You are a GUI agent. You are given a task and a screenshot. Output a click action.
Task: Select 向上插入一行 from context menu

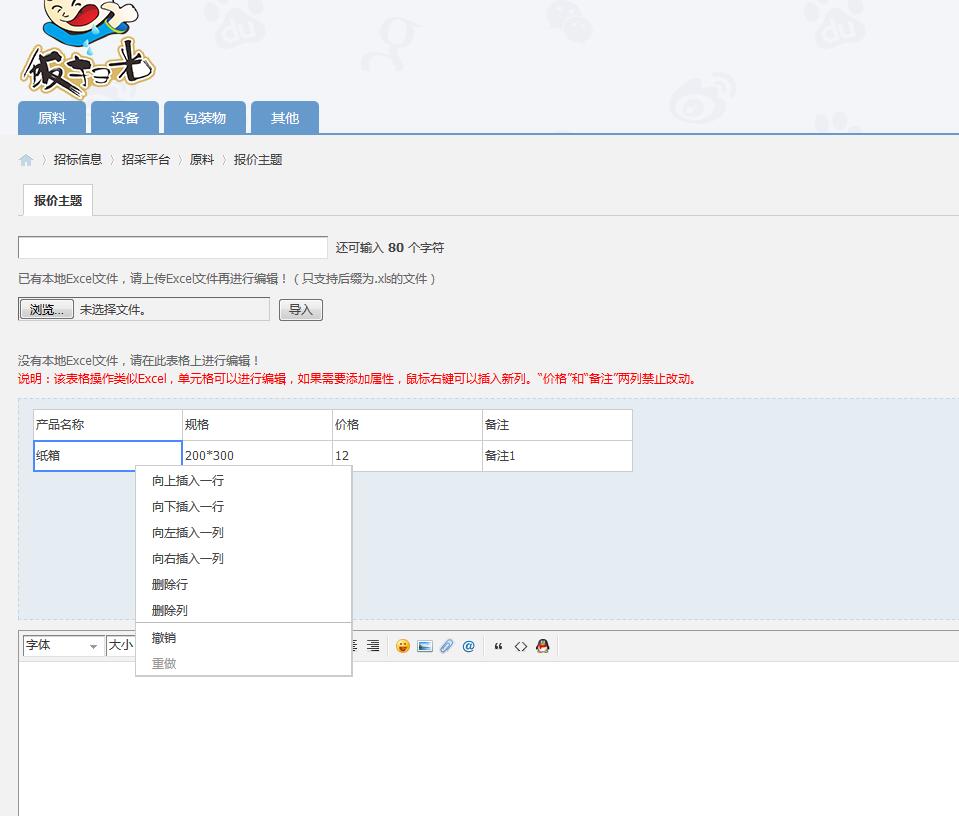[188, 481]
